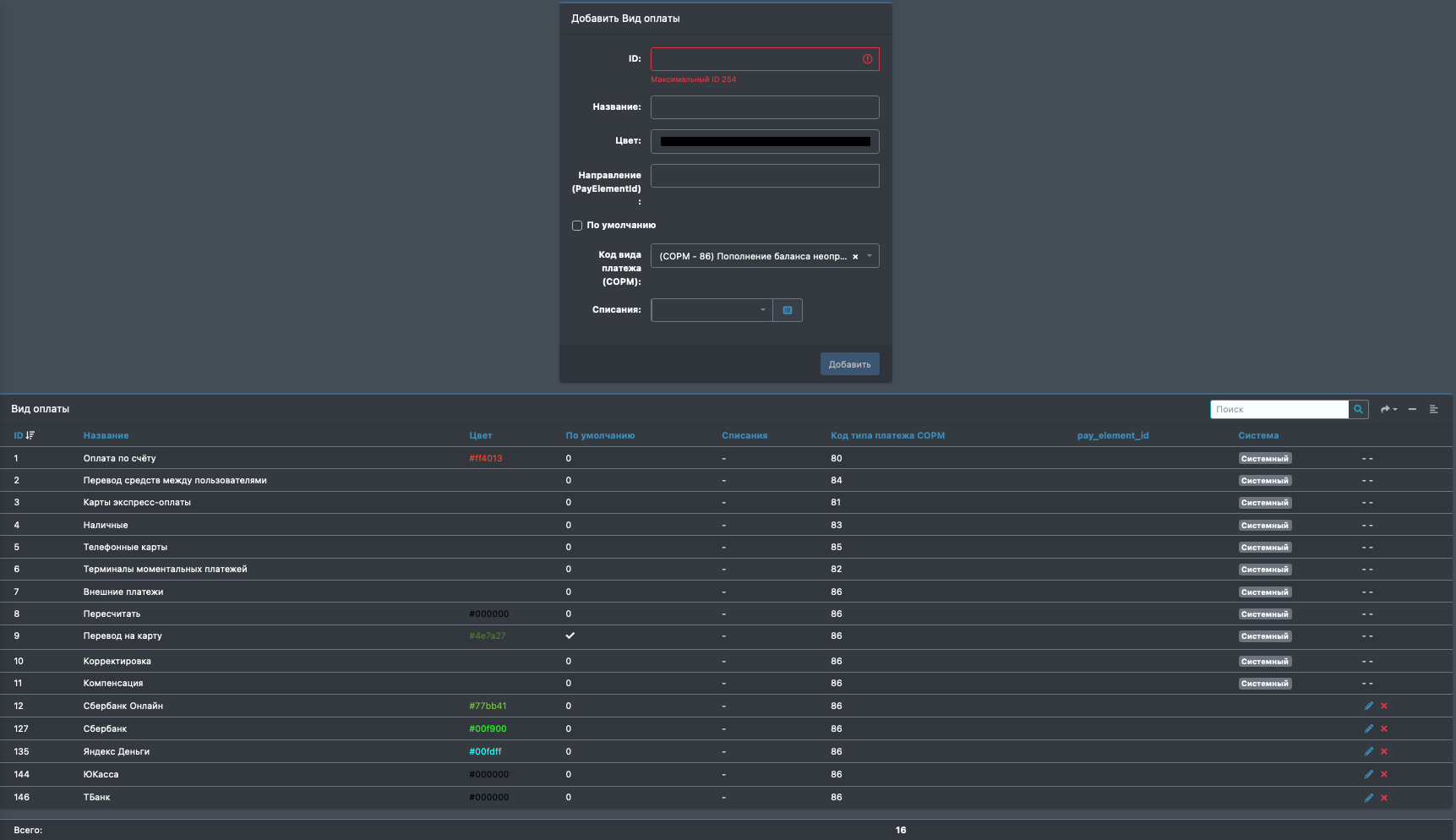Click into the Поиск search box
1456x840 pixels.
[1279, 409]
